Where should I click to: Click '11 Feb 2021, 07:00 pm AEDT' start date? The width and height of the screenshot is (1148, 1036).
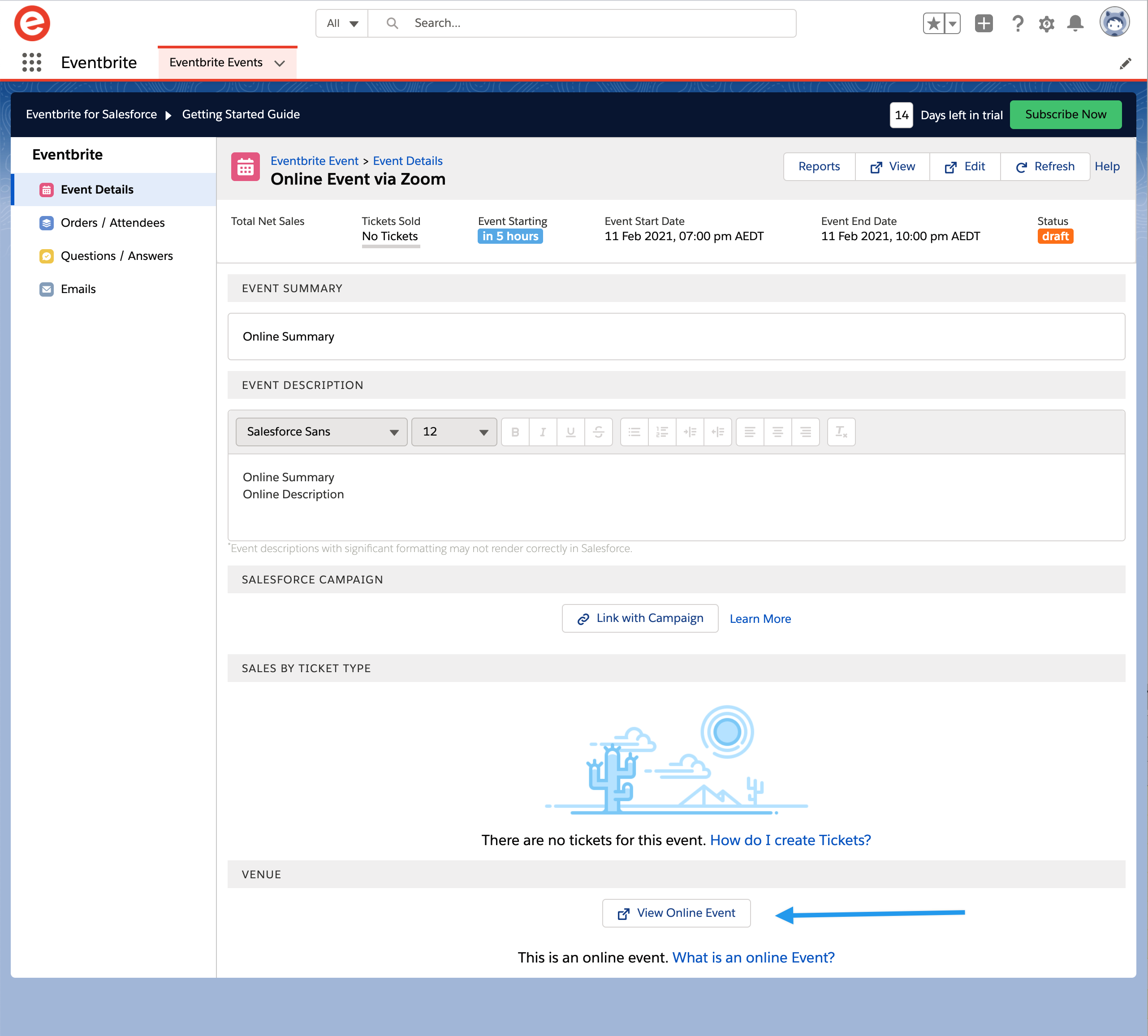click(684, 236)
